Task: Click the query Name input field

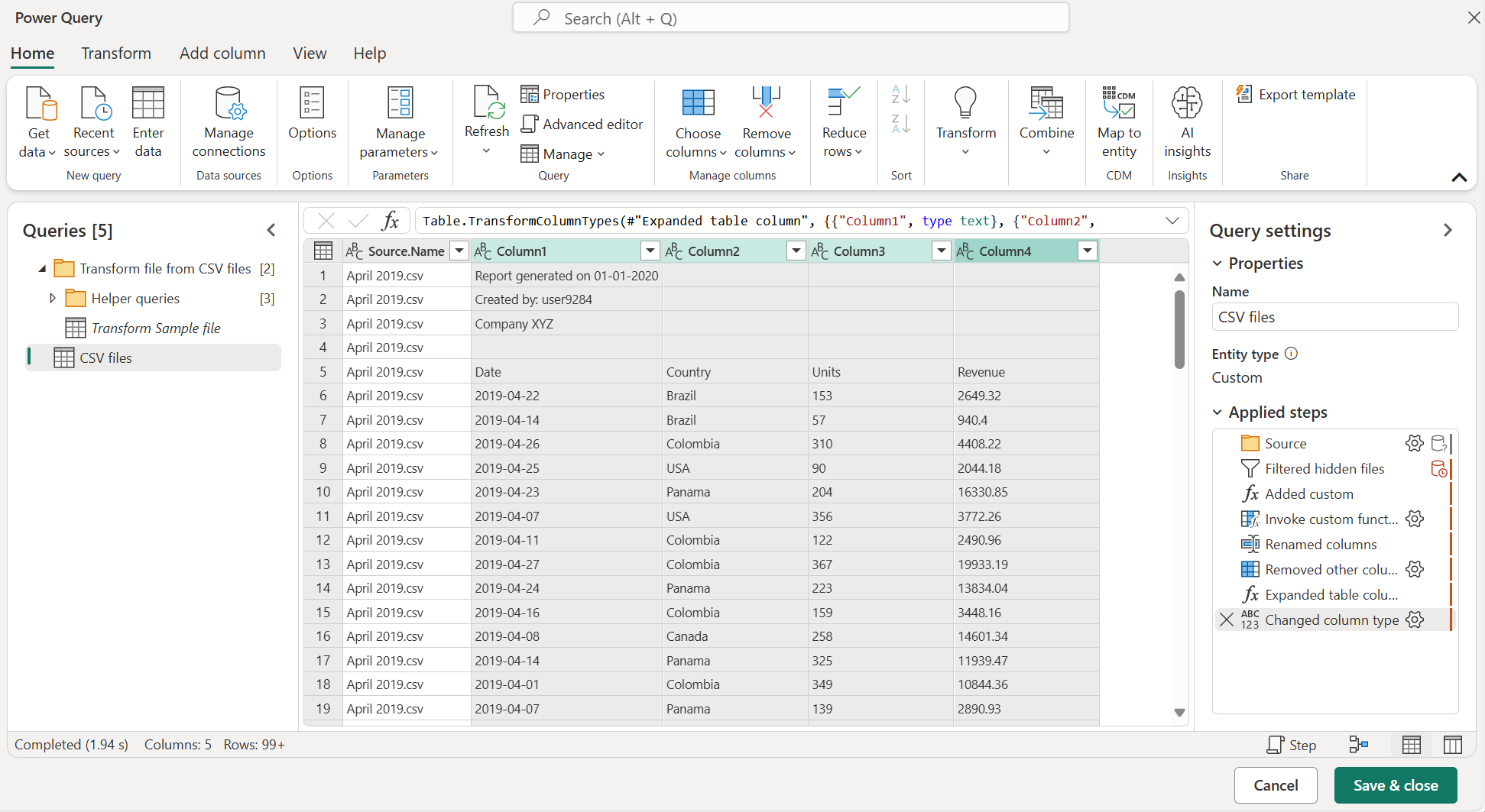Action: click(x=1334, y=317)
